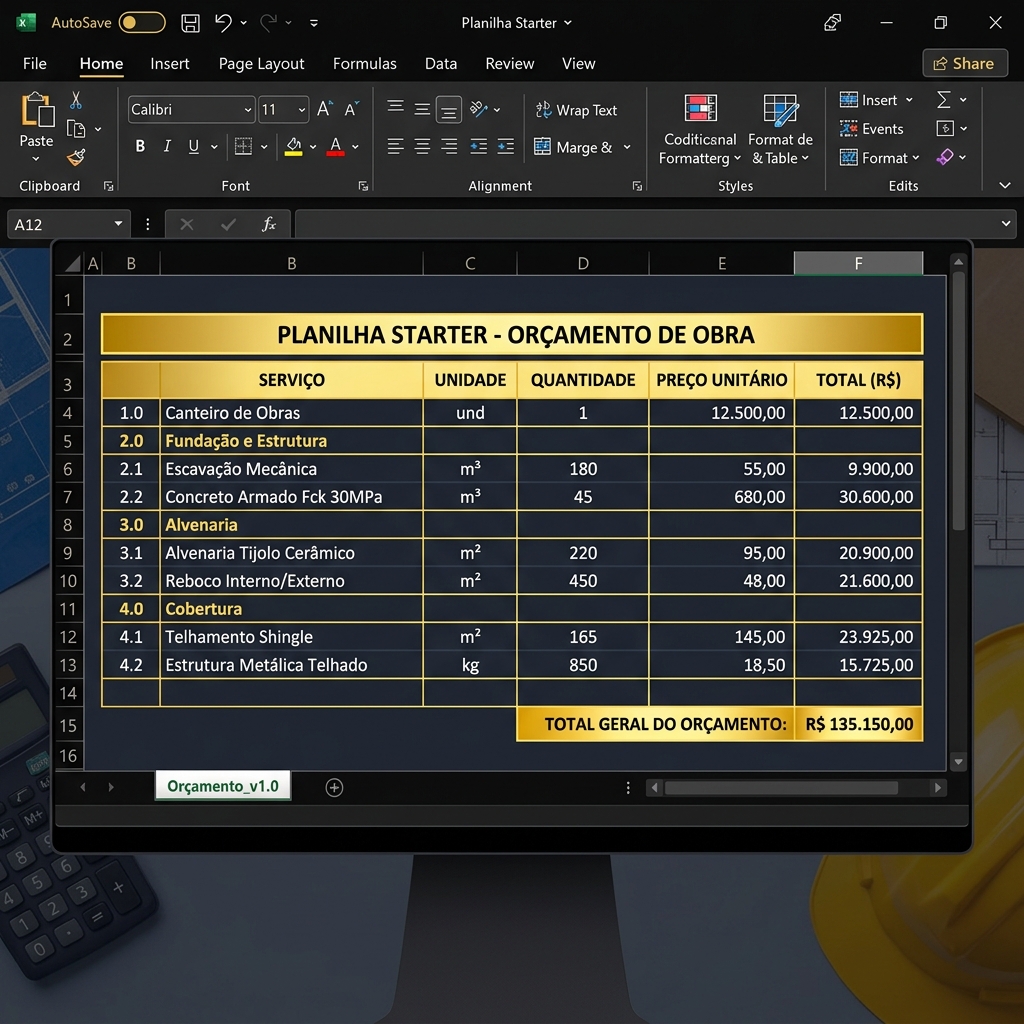Image resolution: width=1024 pixels, height=1024 pixels.
Task: Apply Bold formatting
Action: click(140, 146)
